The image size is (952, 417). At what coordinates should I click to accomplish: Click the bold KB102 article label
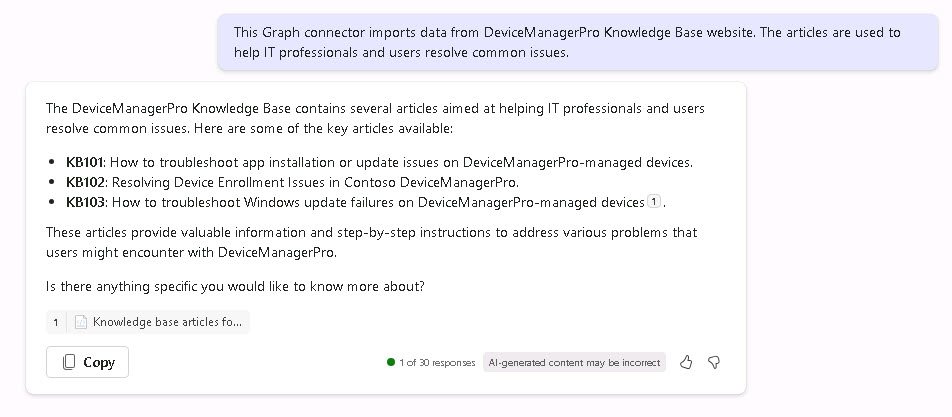(x=85, y=182)
